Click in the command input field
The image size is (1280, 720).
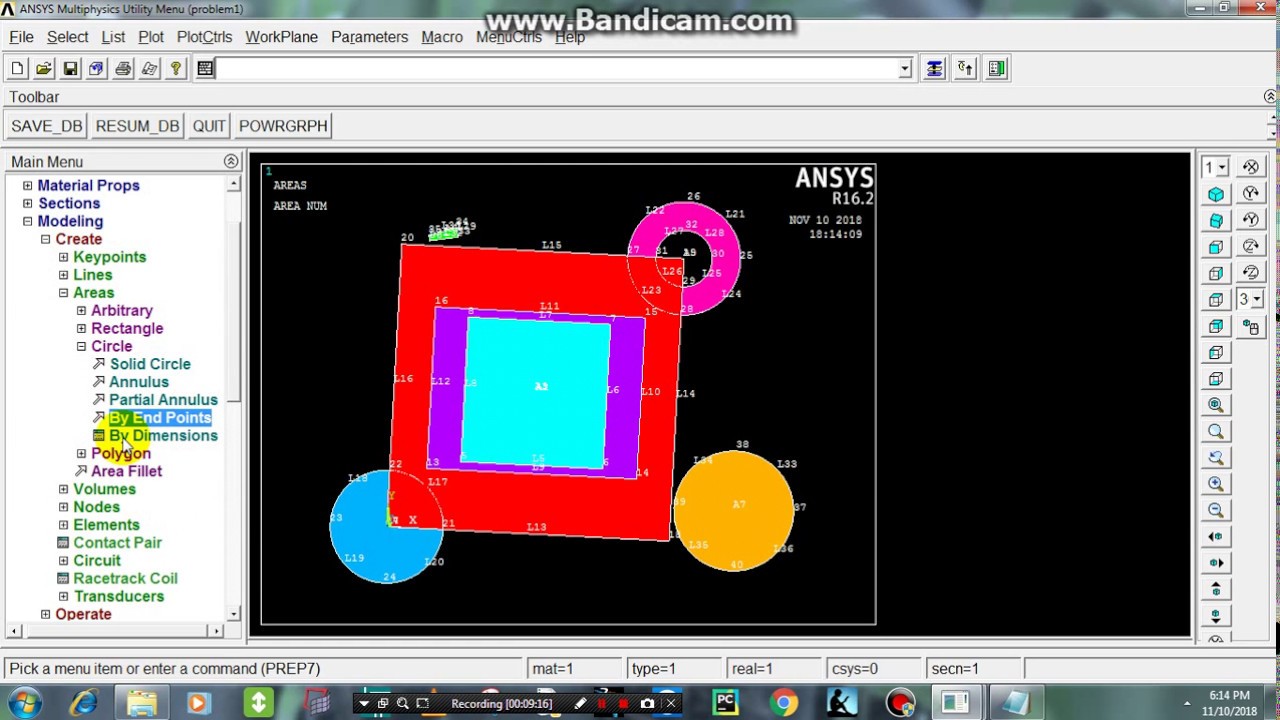(556, 68)
